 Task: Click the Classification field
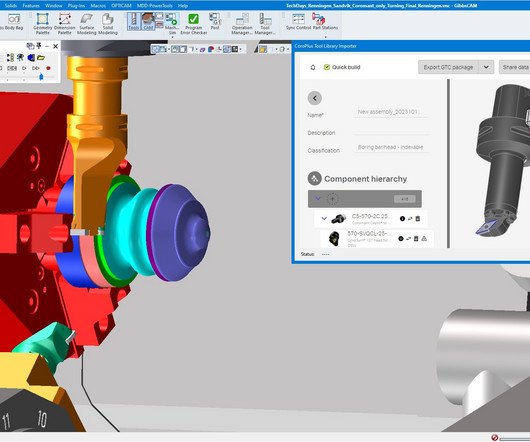coord(390,147)
